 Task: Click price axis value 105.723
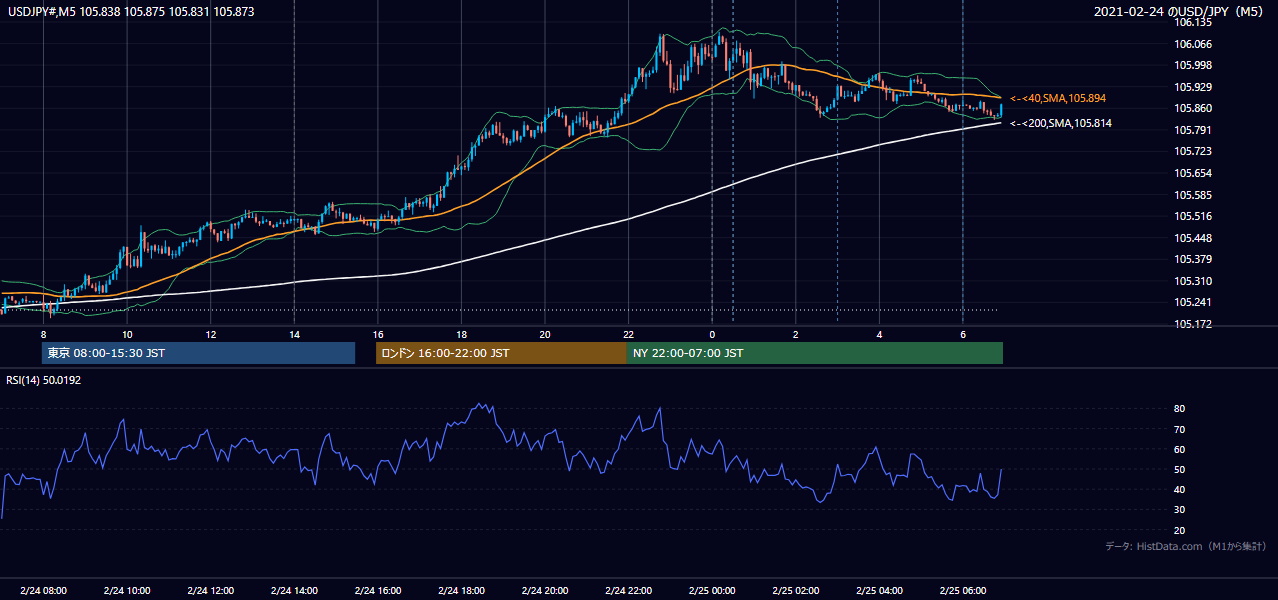[x=1194, y=151]
